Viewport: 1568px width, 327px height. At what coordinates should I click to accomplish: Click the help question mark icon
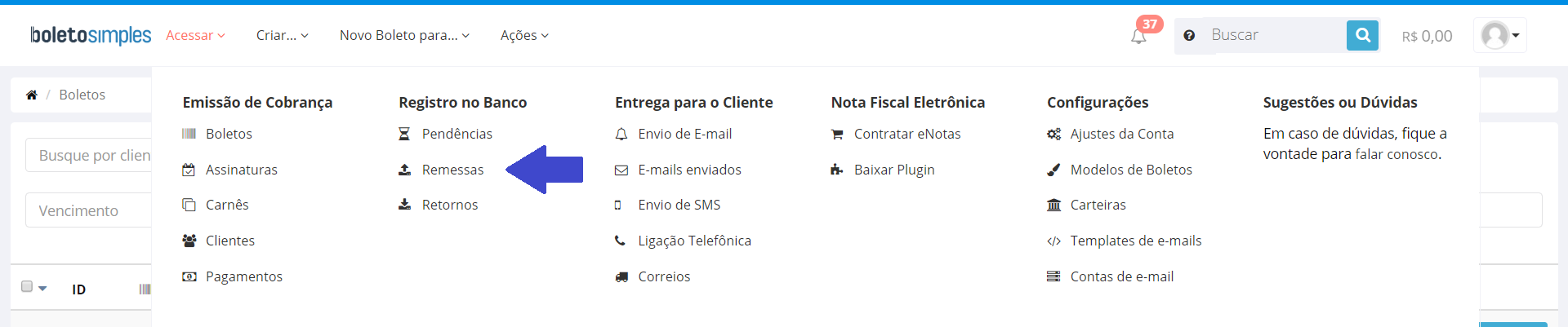click(x=1189, y=35)
